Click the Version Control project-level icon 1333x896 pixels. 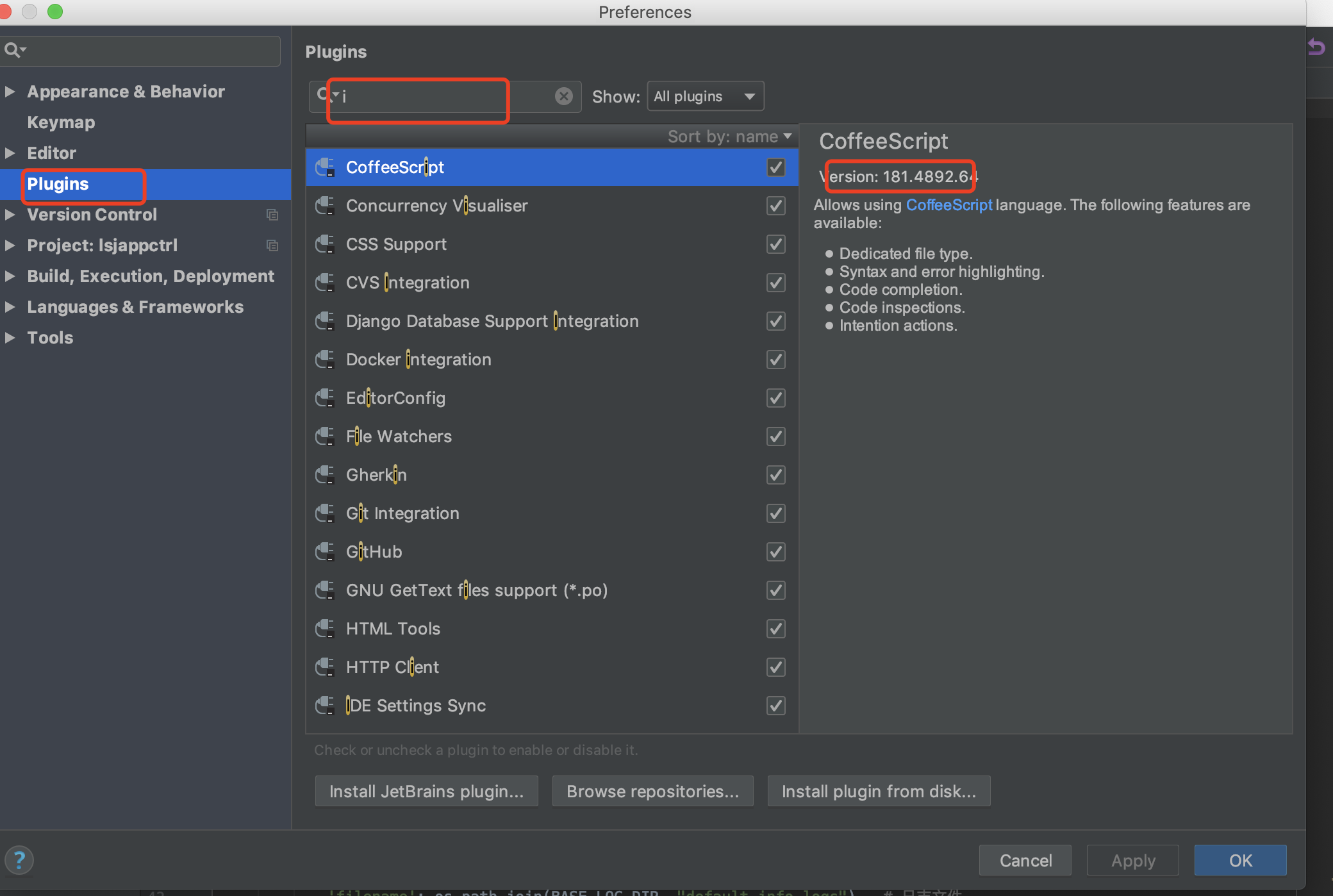point(272,215)
